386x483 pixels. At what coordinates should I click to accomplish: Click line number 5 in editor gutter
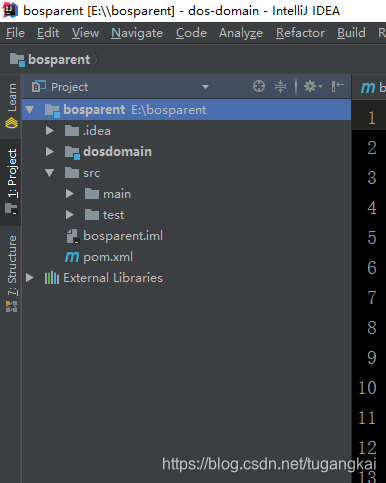point(372,238)
